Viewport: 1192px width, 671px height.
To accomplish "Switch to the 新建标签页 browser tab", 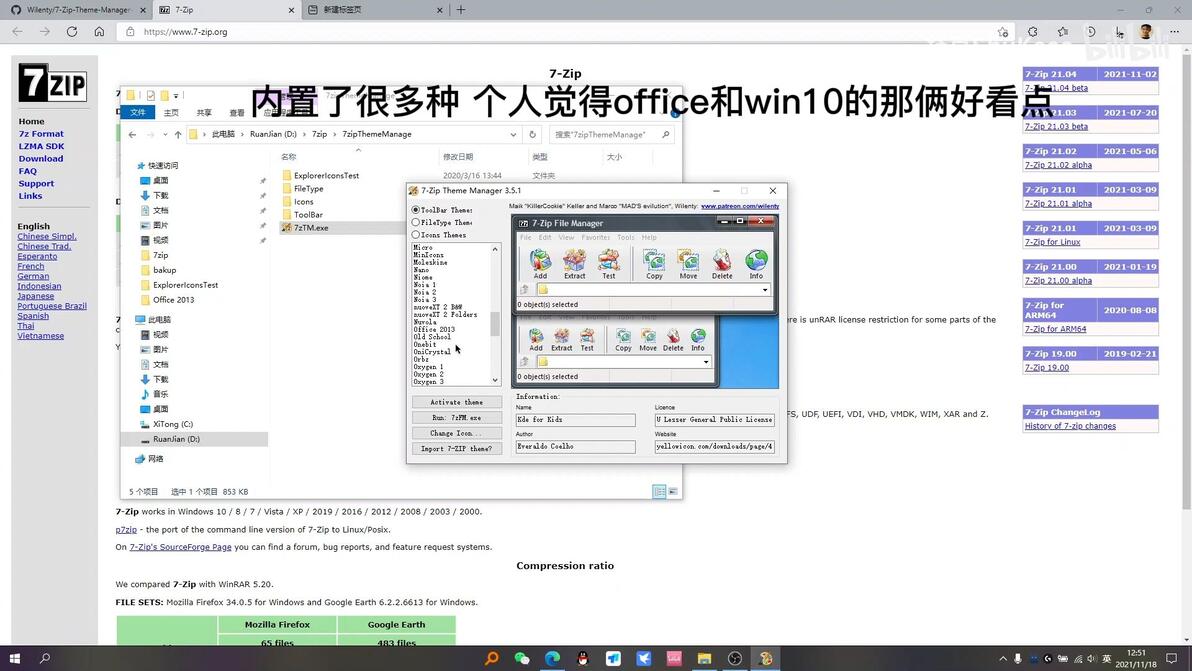I will tap(376, 10).
